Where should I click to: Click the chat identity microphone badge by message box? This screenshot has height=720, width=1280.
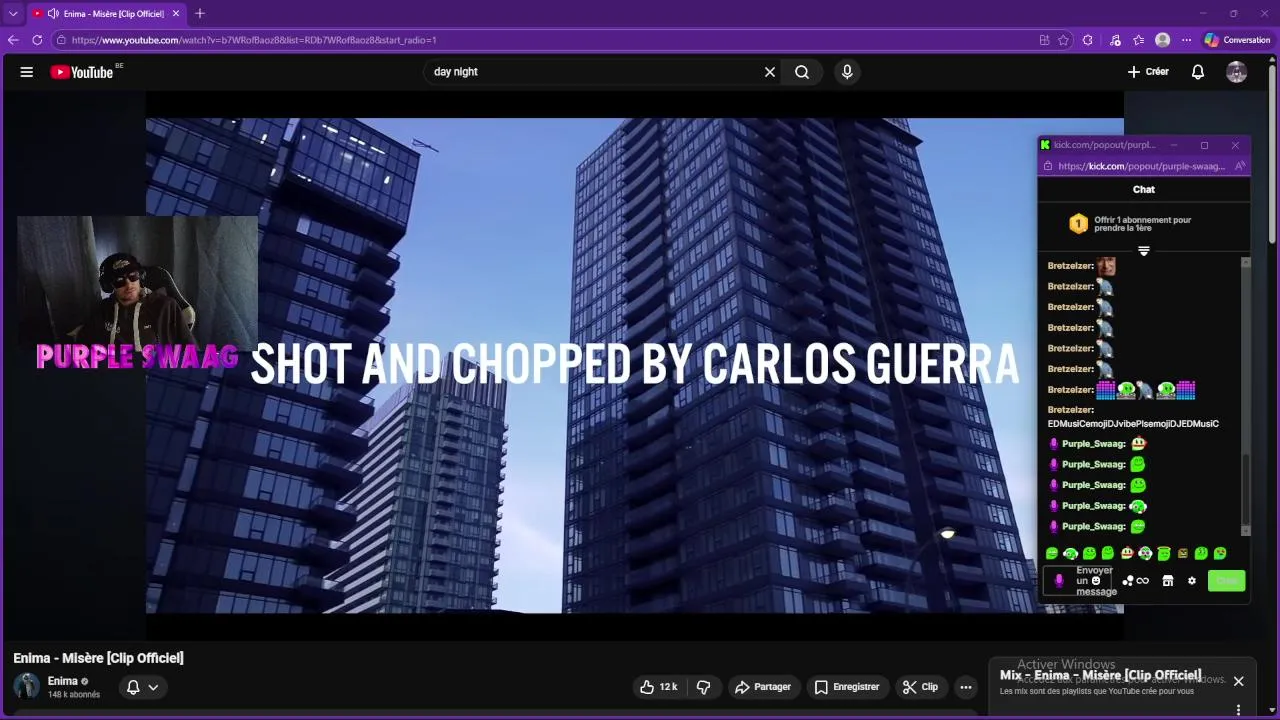(x=1059, y=581)
